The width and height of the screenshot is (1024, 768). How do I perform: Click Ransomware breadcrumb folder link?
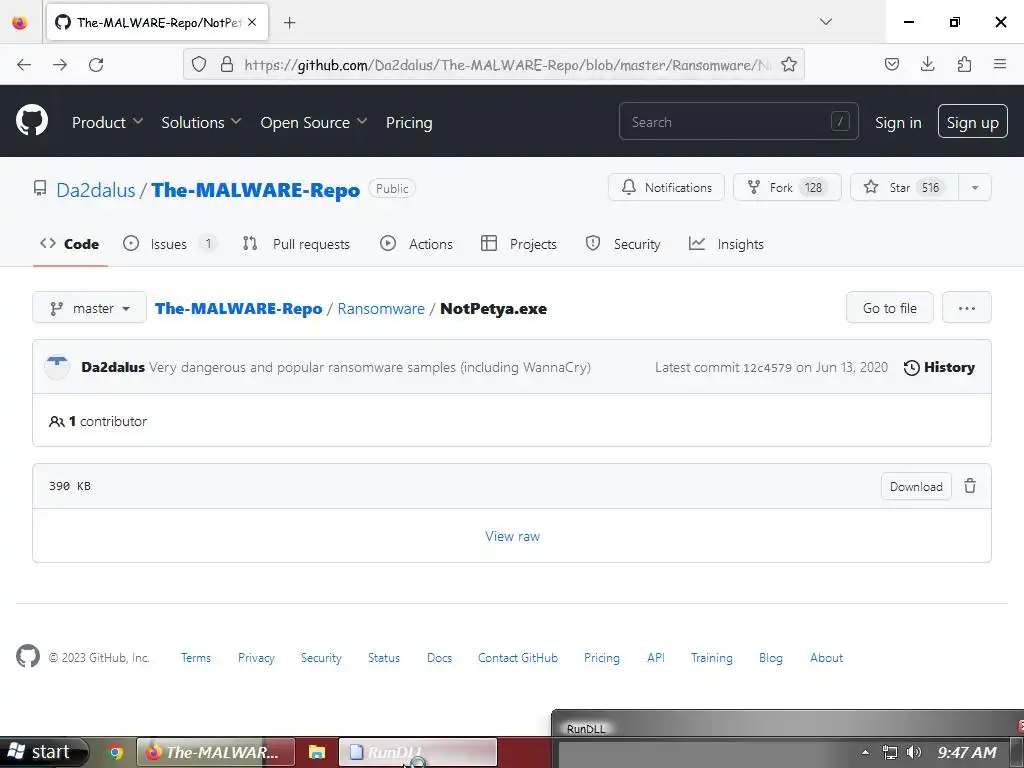point(381,308)
